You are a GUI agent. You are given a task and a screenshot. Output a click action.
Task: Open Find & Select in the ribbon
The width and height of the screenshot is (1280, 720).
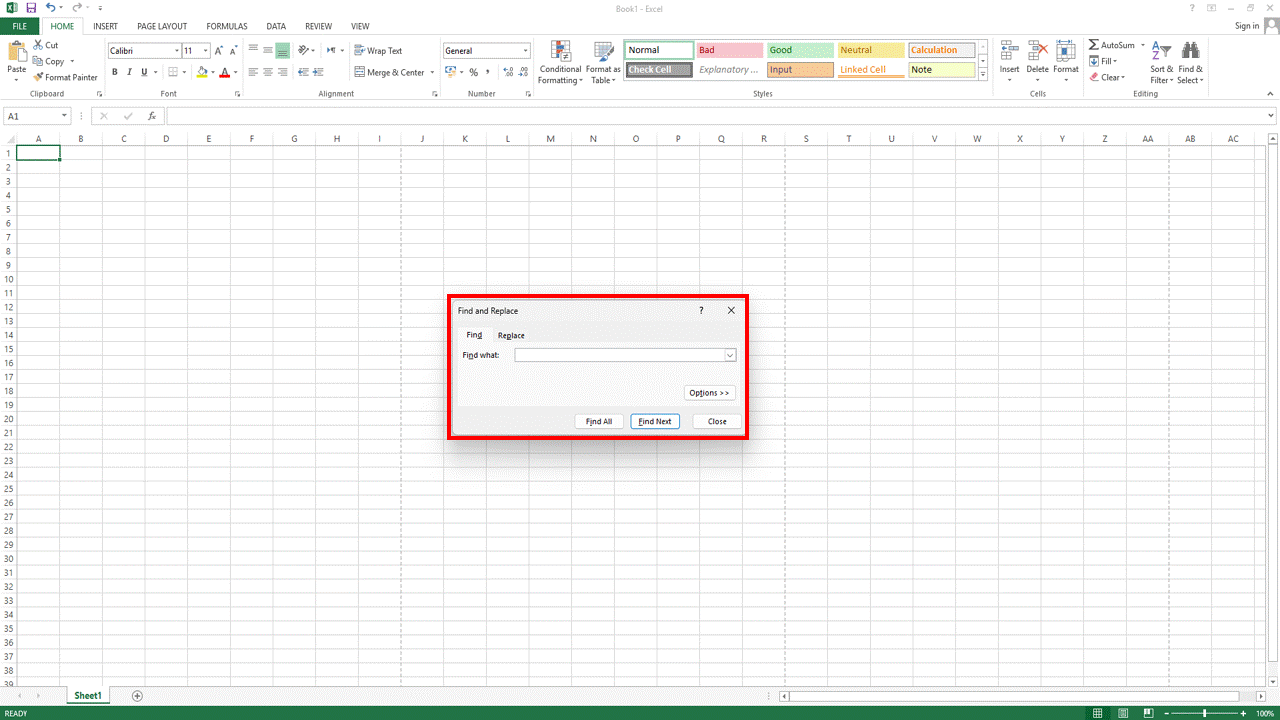coord(1190,62)
